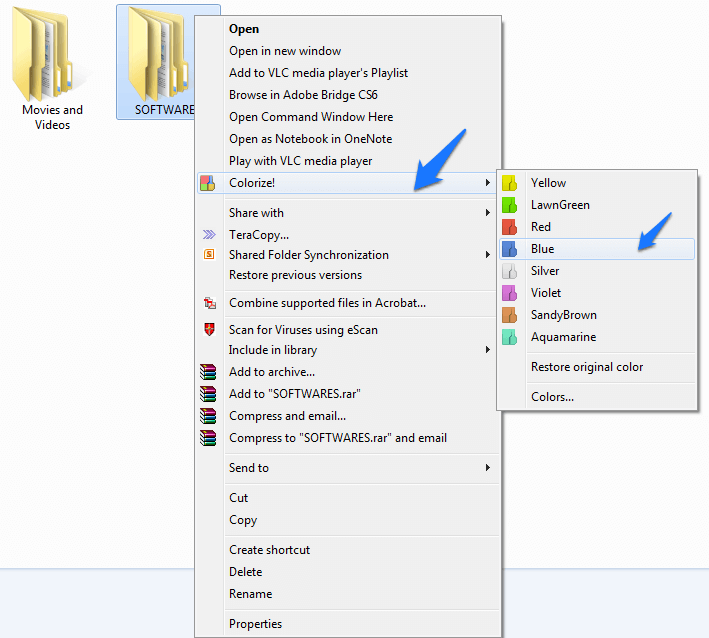Pick SandyBrown in the Colorize submenu
Screen dimensions: 709x638
point(597,315)
